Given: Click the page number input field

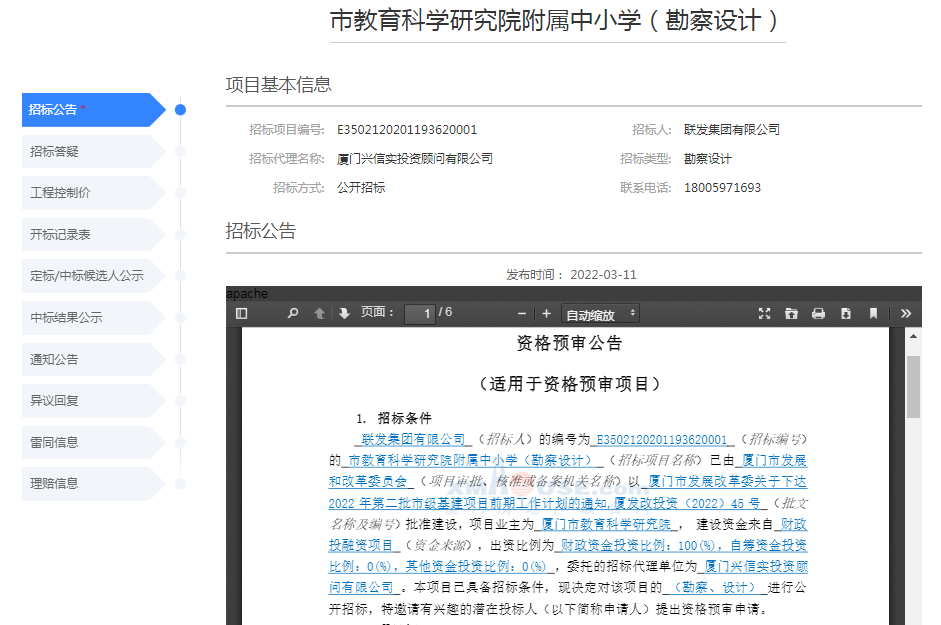Looking at the screenshot, I should coord(420,314).
